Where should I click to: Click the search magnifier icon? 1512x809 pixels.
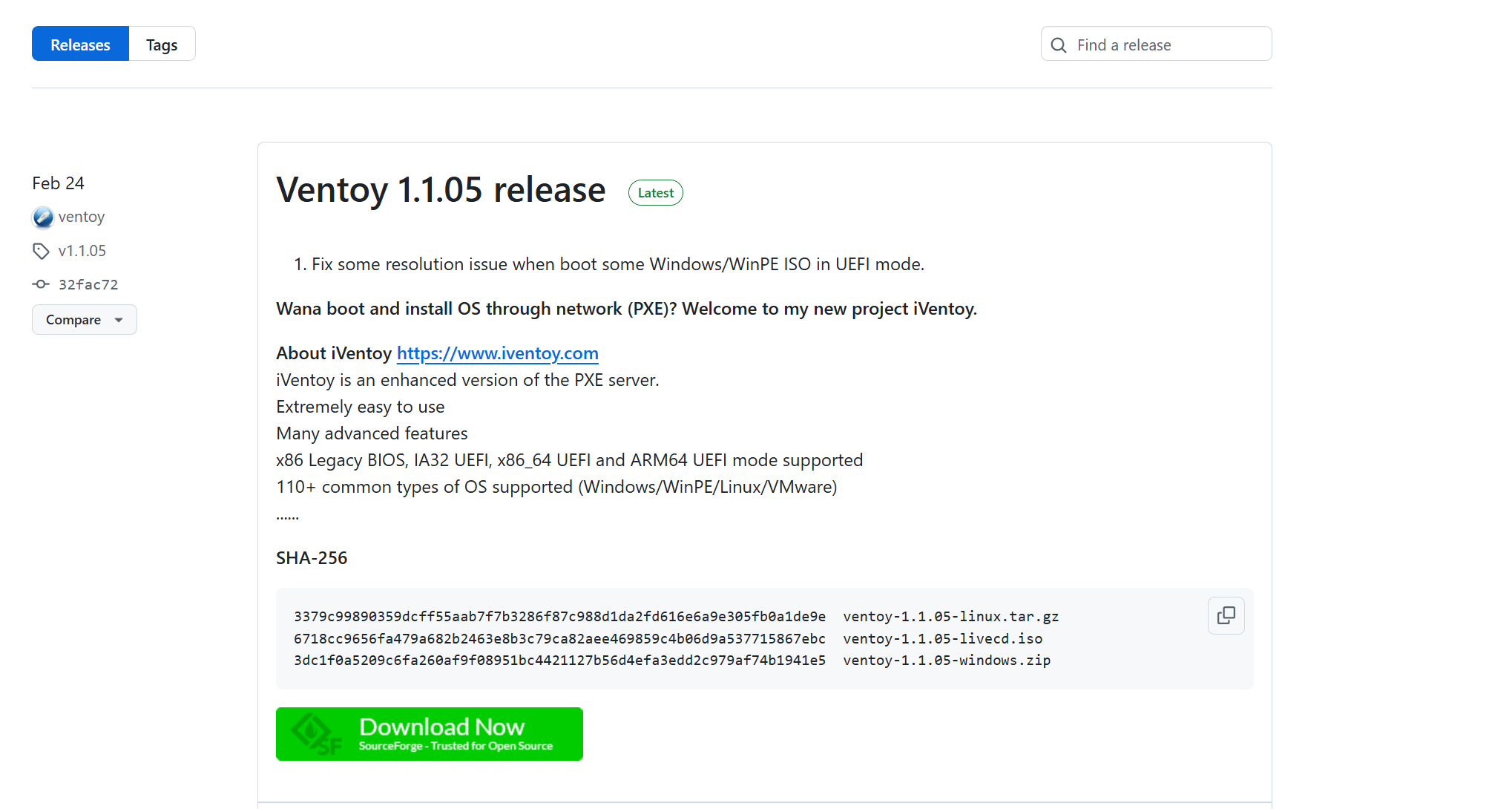1059,45
